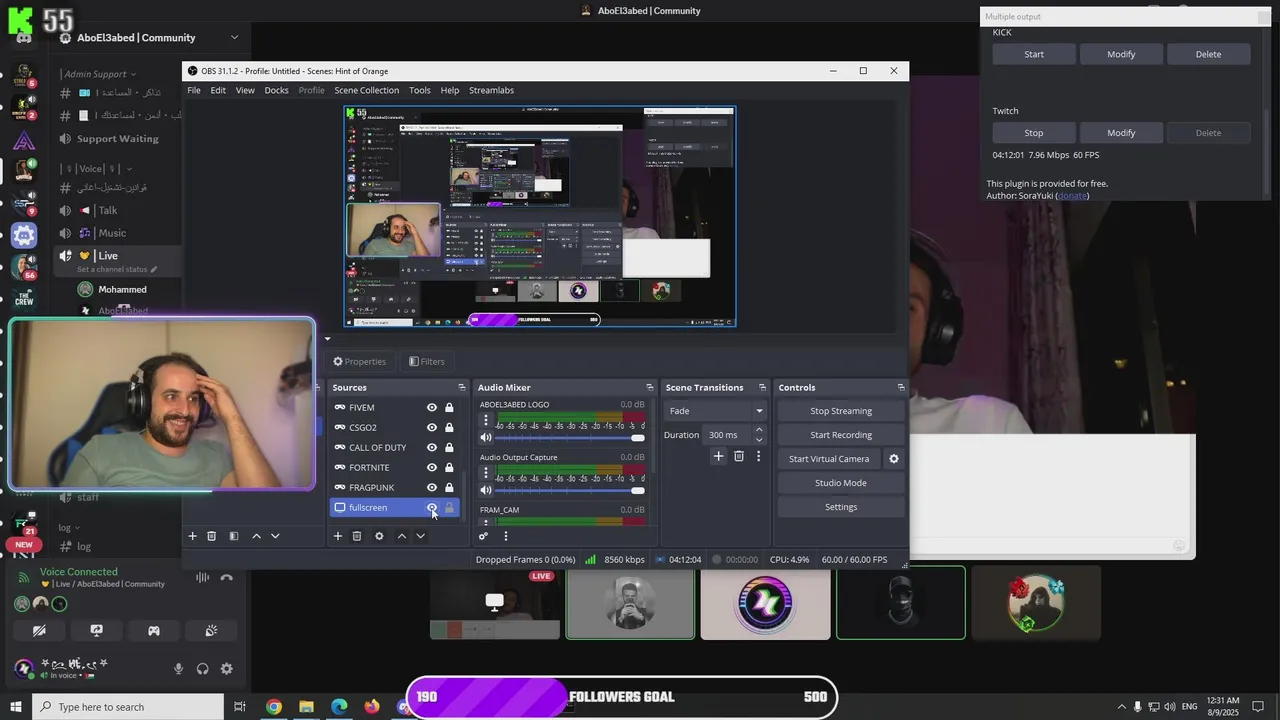
Task: Adjust Audio Output Capture volume slider
Action: click(571, 490)
